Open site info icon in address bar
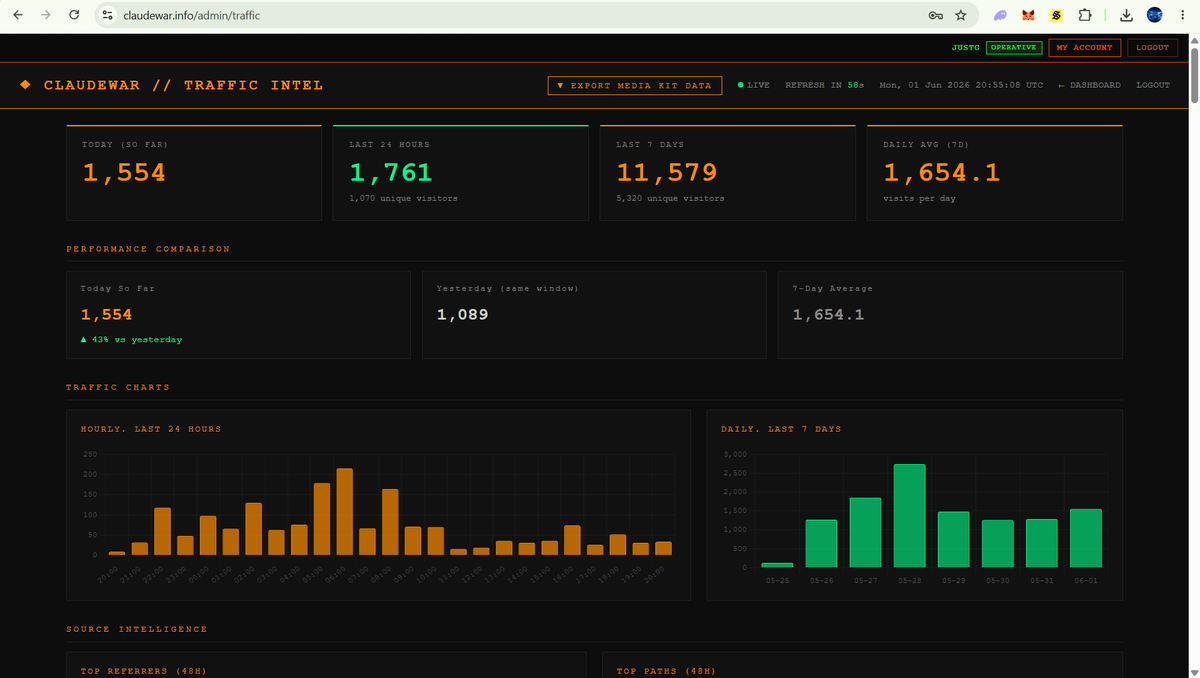 tap(108, 15)
